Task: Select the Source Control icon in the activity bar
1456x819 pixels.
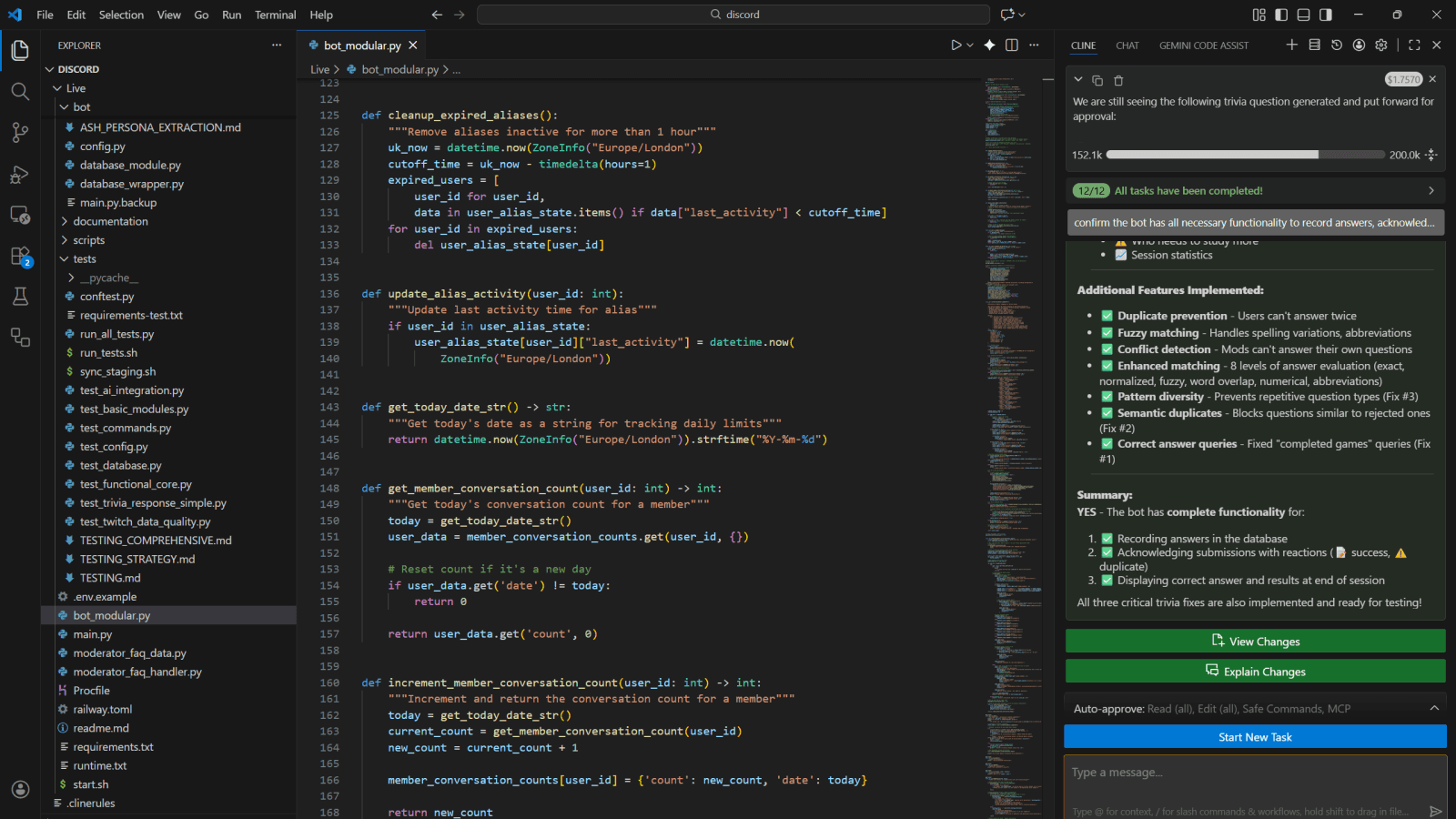Action: [x=20, y=133]
